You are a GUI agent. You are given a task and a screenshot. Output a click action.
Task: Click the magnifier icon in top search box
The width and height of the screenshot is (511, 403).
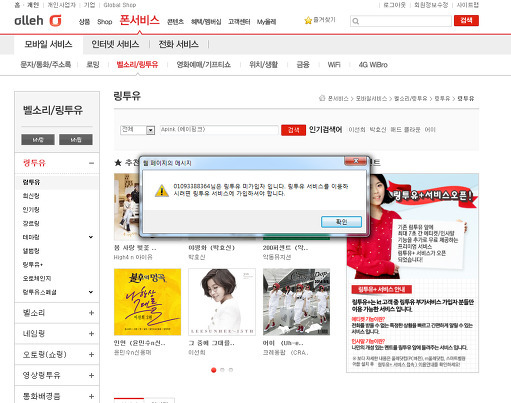coord(356,21)
